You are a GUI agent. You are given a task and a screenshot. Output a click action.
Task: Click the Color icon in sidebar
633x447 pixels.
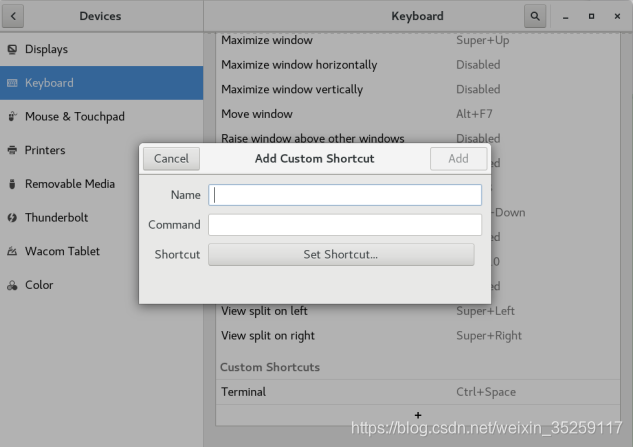(12, 285)
